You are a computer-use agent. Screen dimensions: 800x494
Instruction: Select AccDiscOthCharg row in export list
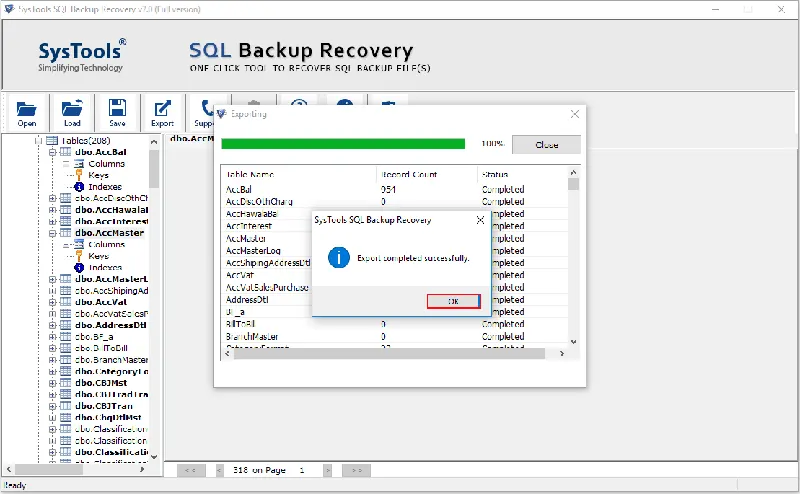tap(394, 202)
